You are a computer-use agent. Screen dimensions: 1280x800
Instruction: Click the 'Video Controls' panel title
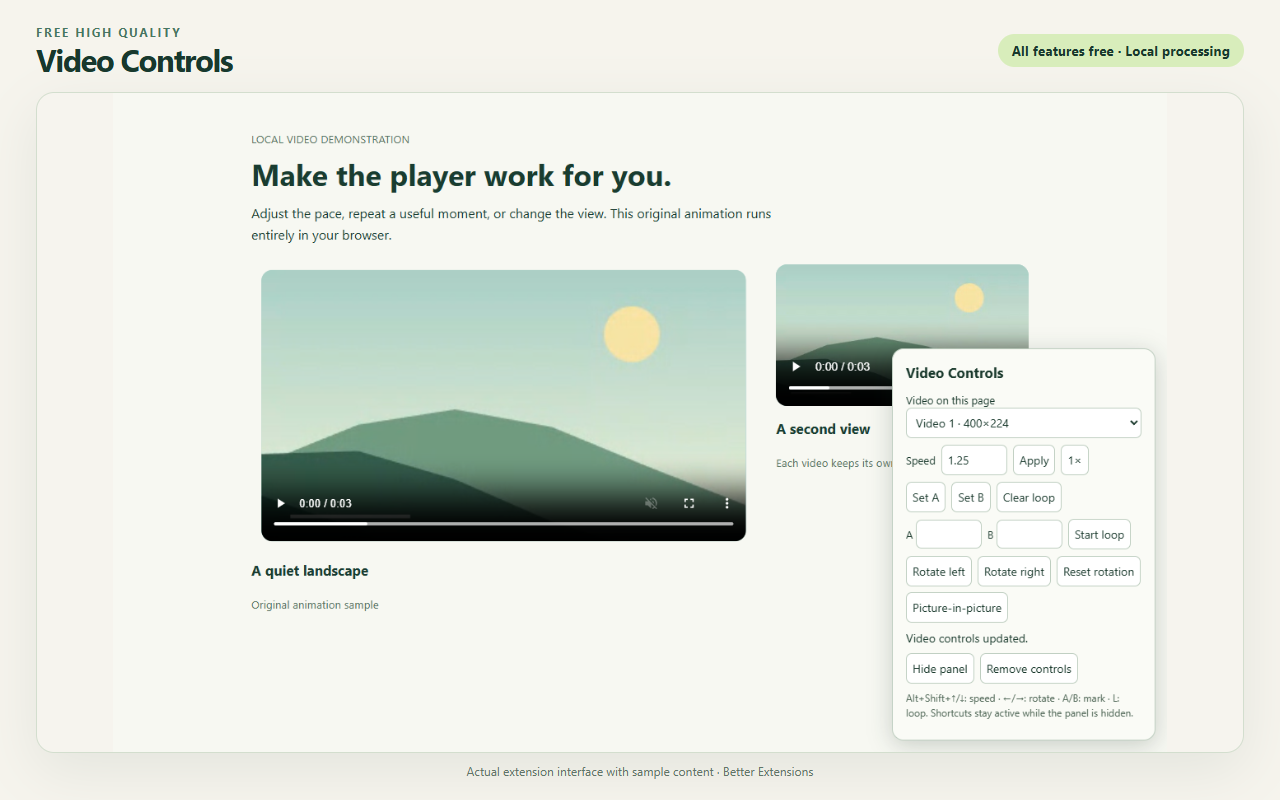(955, 373)
